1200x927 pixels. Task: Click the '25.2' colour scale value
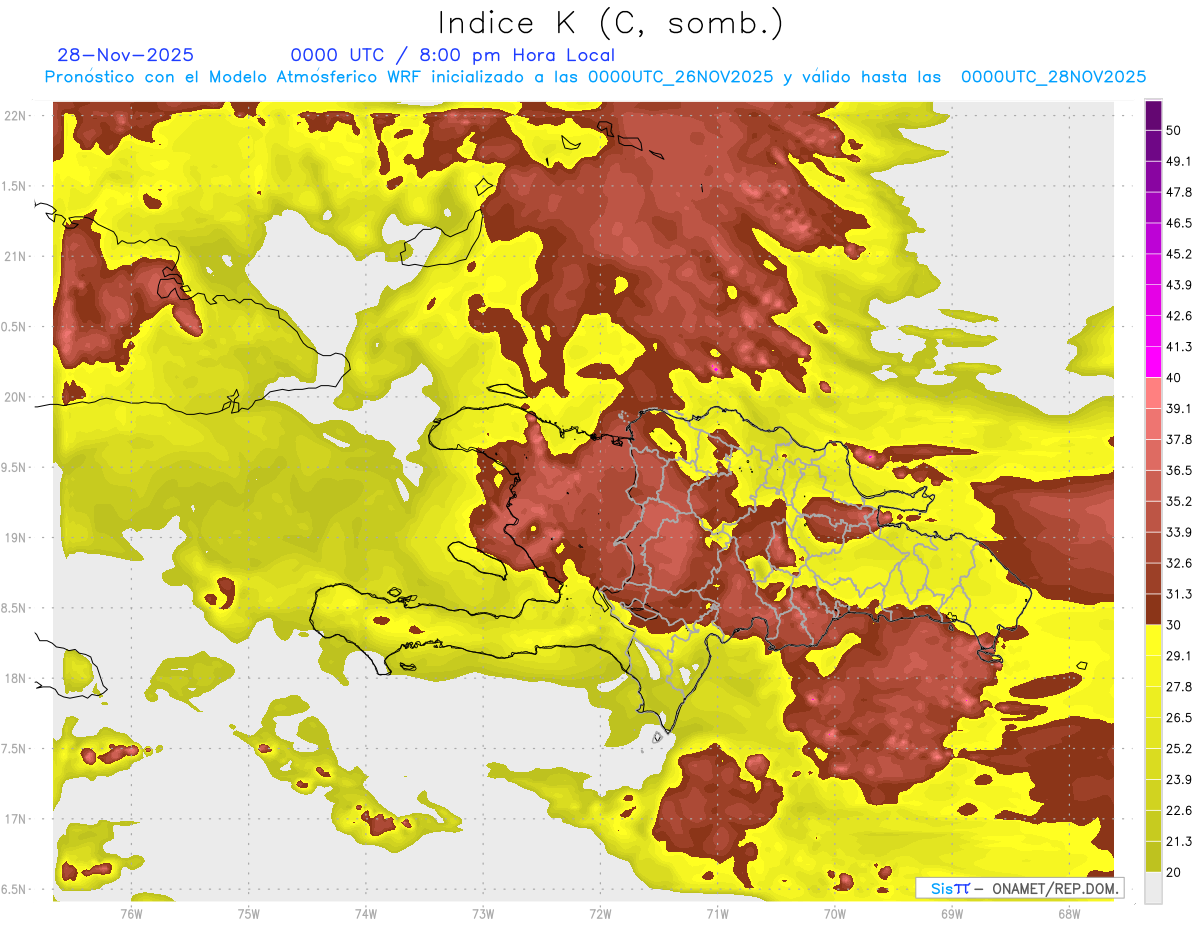1179,749
